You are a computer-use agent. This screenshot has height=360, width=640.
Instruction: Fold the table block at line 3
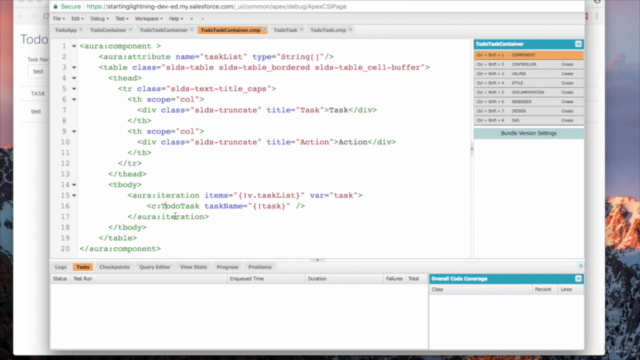tap(74, 67)
